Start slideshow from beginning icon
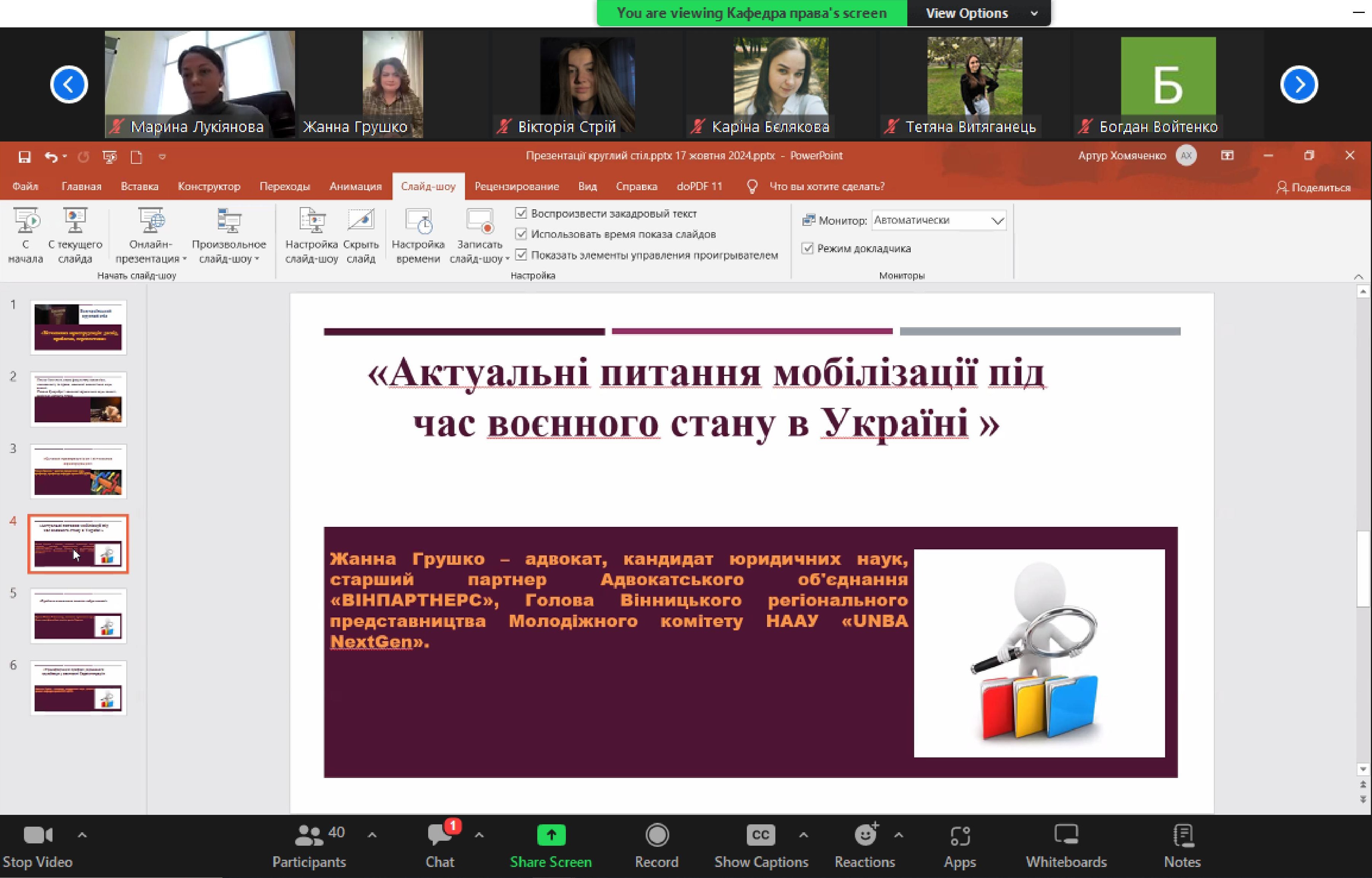The height and width of the screenshot is (878, 1372). (25, 222)
